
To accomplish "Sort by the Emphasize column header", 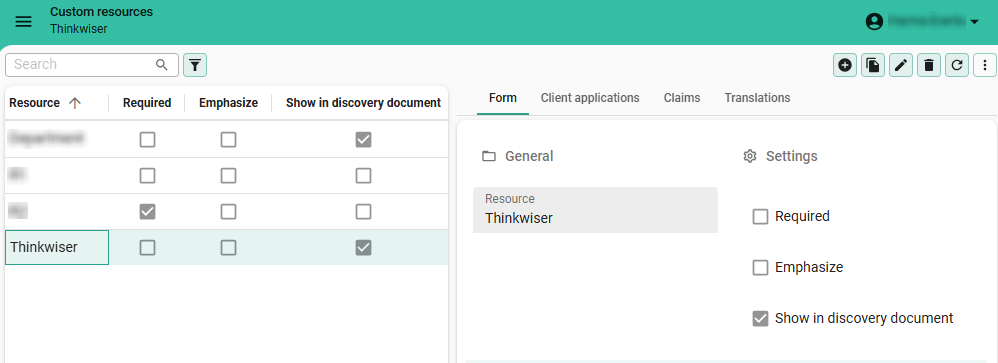I will pos(228,103).
